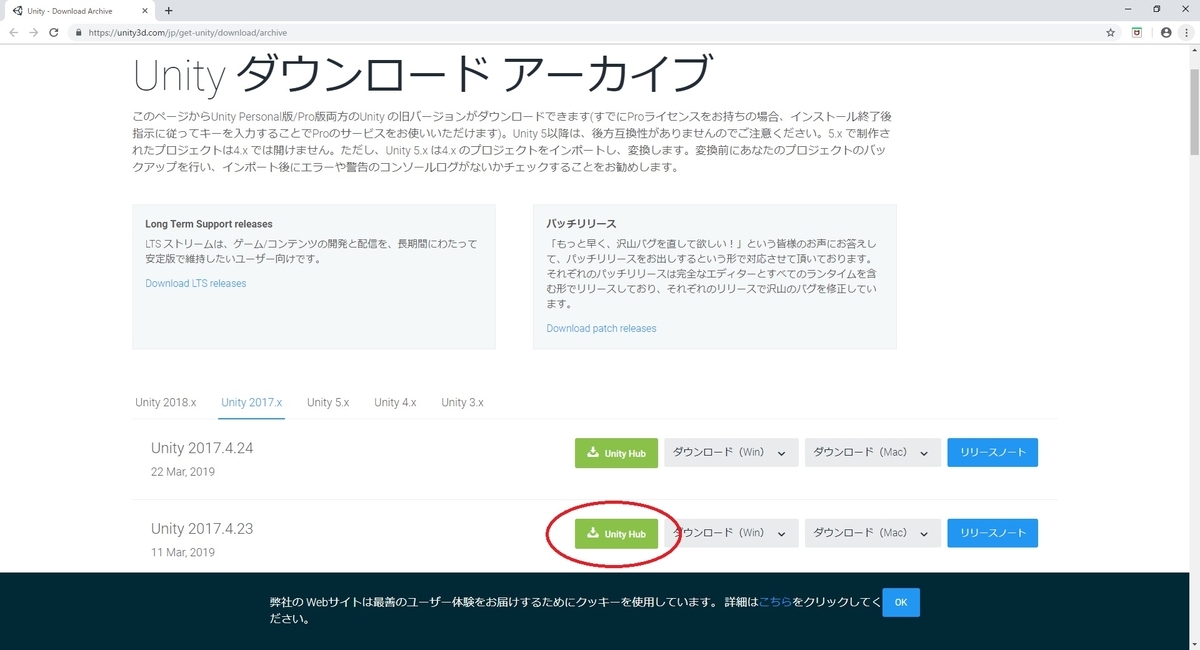This screenshot has height=650, width=1200.
Task: Click Unity Hub button for Unity 2017.4.24
Action: tap(616, 453)
